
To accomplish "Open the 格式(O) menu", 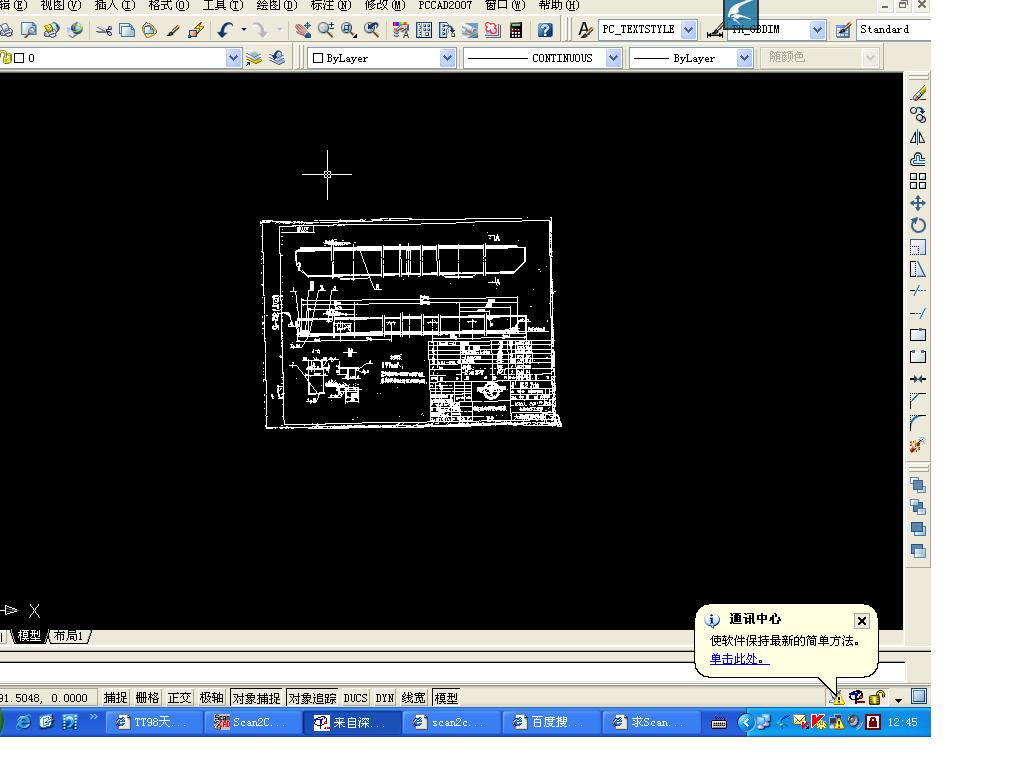I will point(168,6).
